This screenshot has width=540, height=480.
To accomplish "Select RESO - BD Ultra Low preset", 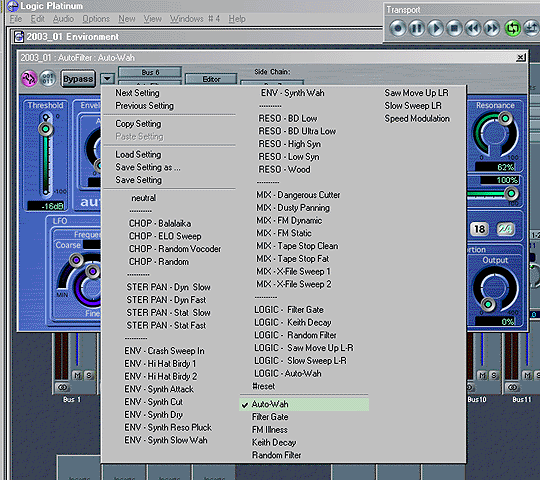I will [x=297, y=131].
